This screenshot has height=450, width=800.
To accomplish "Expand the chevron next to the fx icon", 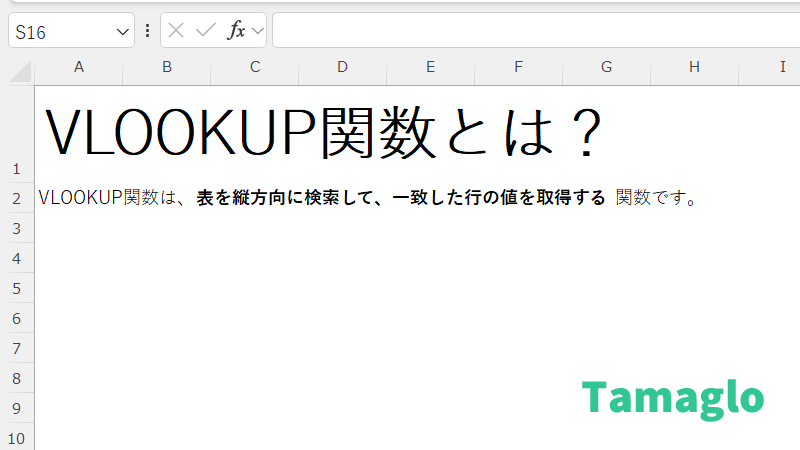I will 257,31.
